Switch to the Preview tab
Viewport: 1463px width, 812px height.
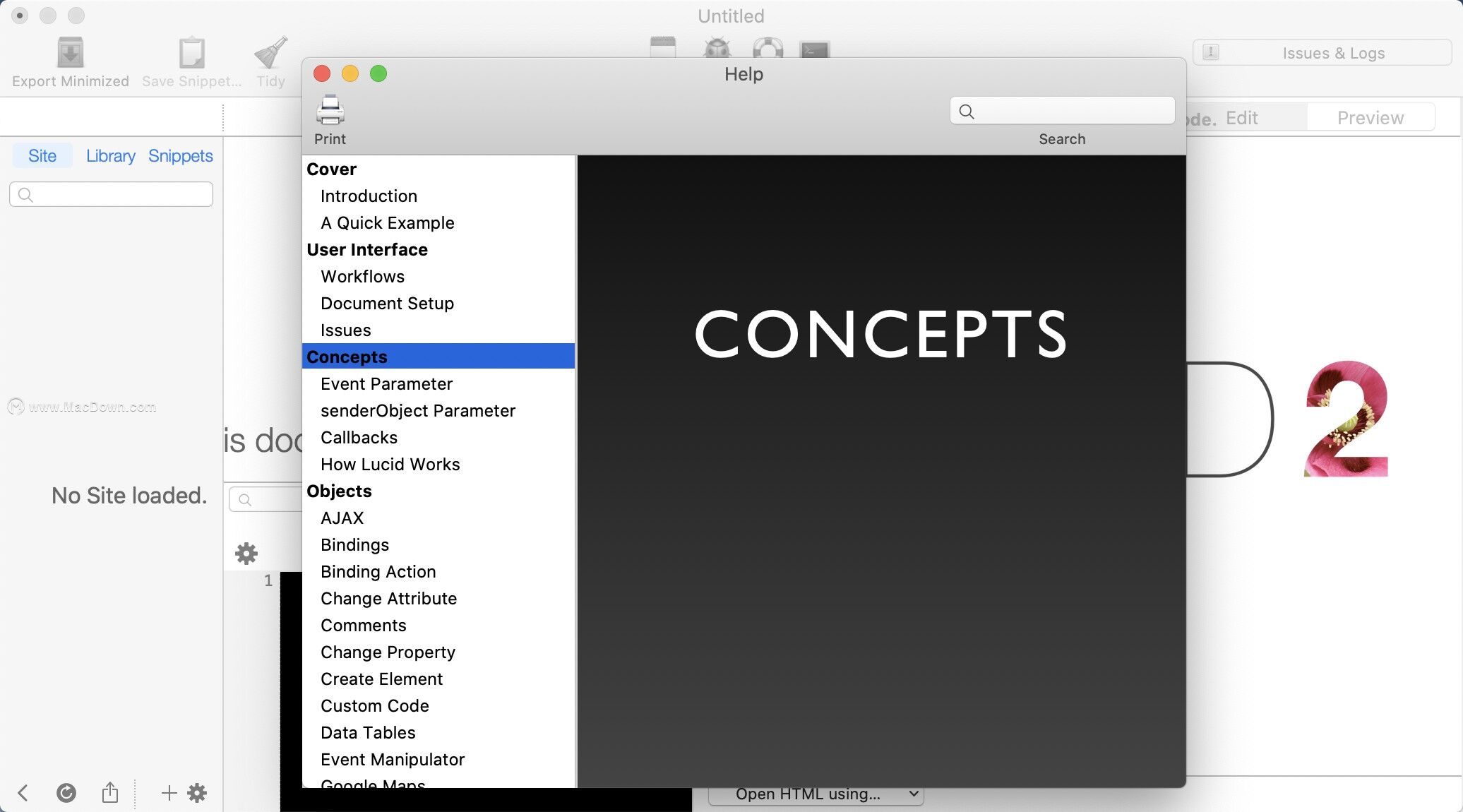pos(1370,117)
